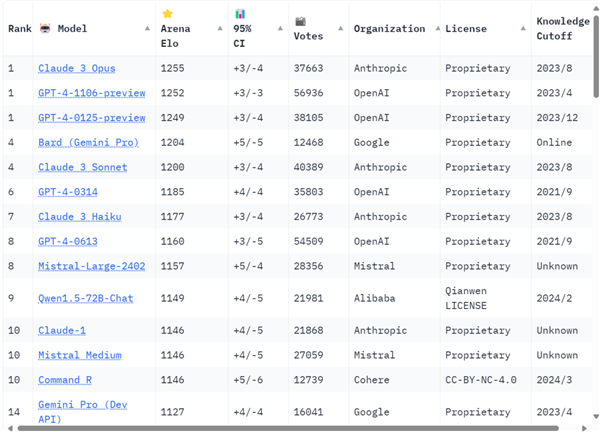Viewport: 600px width, 432px height.
Task: Click the ballot box icon above Votes
Action: click(300, 21)
